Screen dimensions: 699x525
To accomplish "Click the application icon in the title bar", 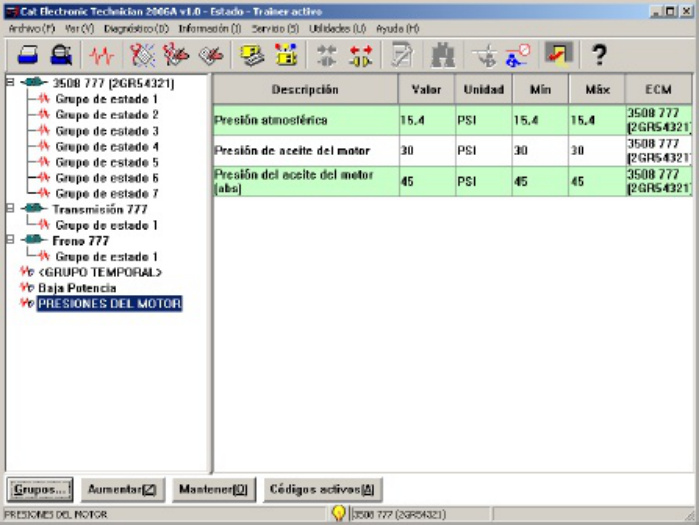I will click(x=12, y=12).
